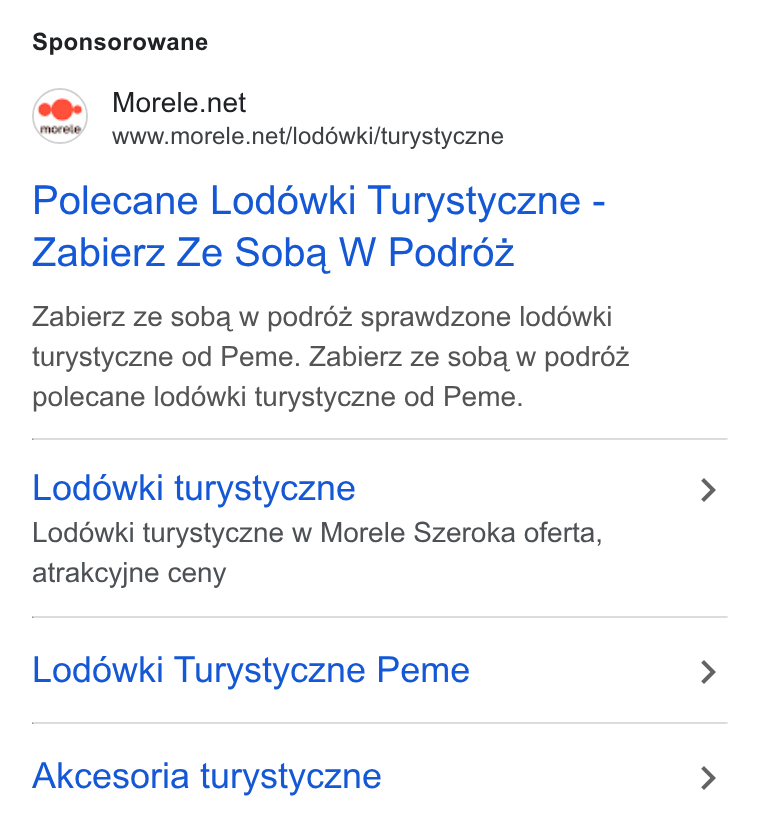760x828 pixels.
Task: Click the headline words Polecane Lodówki
Action: (194, 201)
